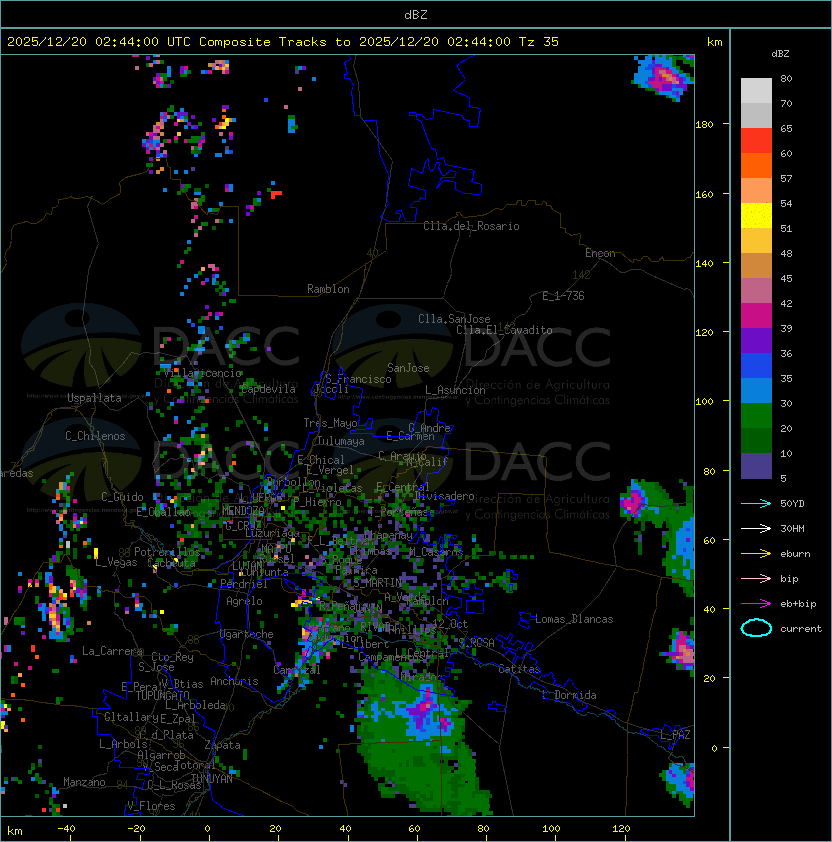Select the white 30HM arrow legend icon
Screen dimensions: 832x842
(x=756, y=528)
